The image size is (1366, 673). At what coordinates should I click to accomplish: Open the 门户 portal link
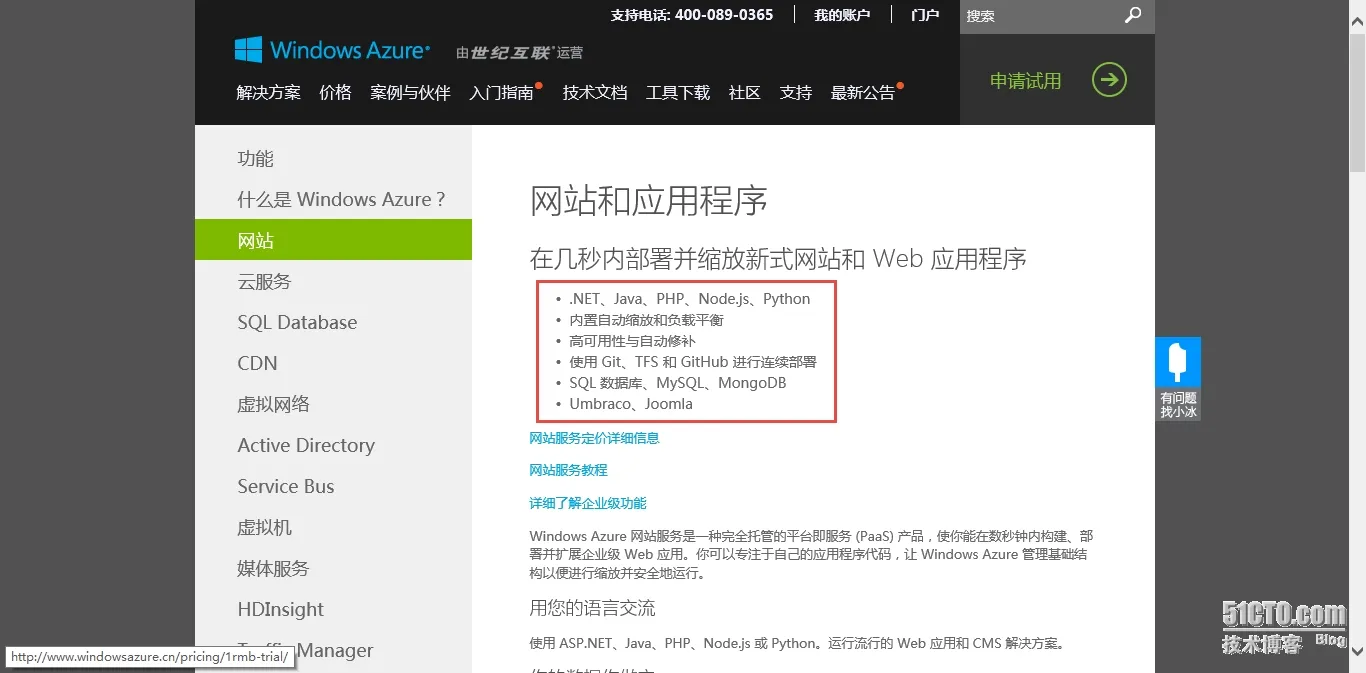[x=925, y=15]
